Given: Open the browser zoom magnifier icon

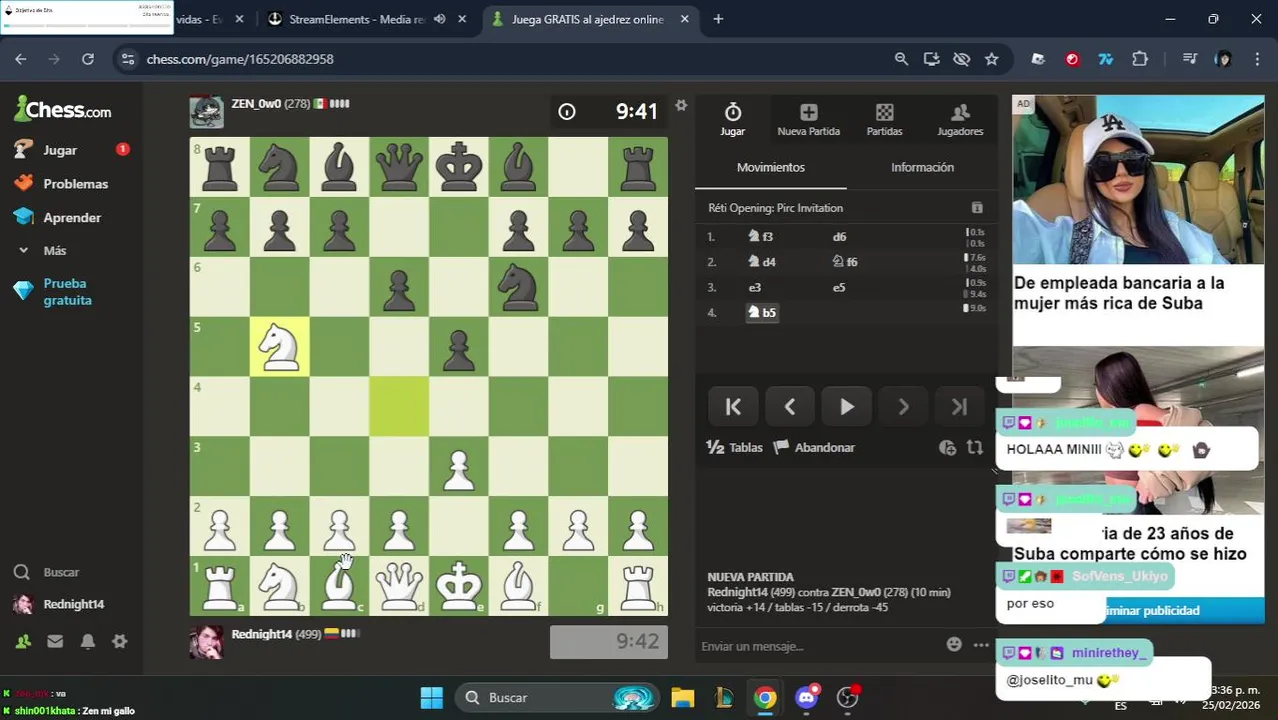Looking at the screenshot, I should pyautogui.click(x=901, y=59).
